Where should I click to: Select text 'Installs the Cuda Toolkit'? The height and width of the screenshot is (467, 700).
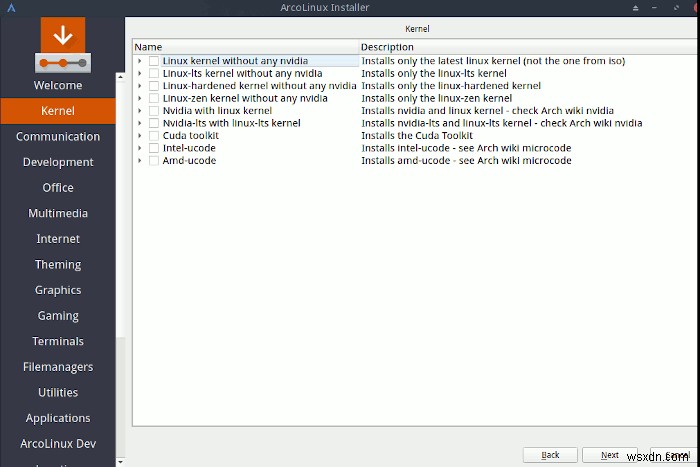tap(417, 136)
